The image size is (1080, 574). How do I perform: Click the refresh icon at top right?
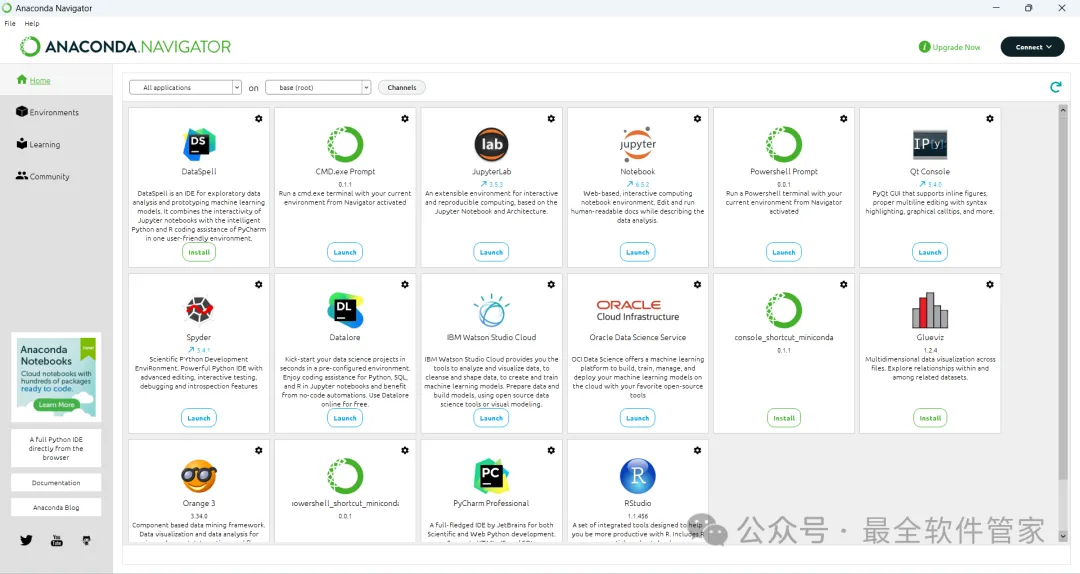click(x=1055, y=87)
